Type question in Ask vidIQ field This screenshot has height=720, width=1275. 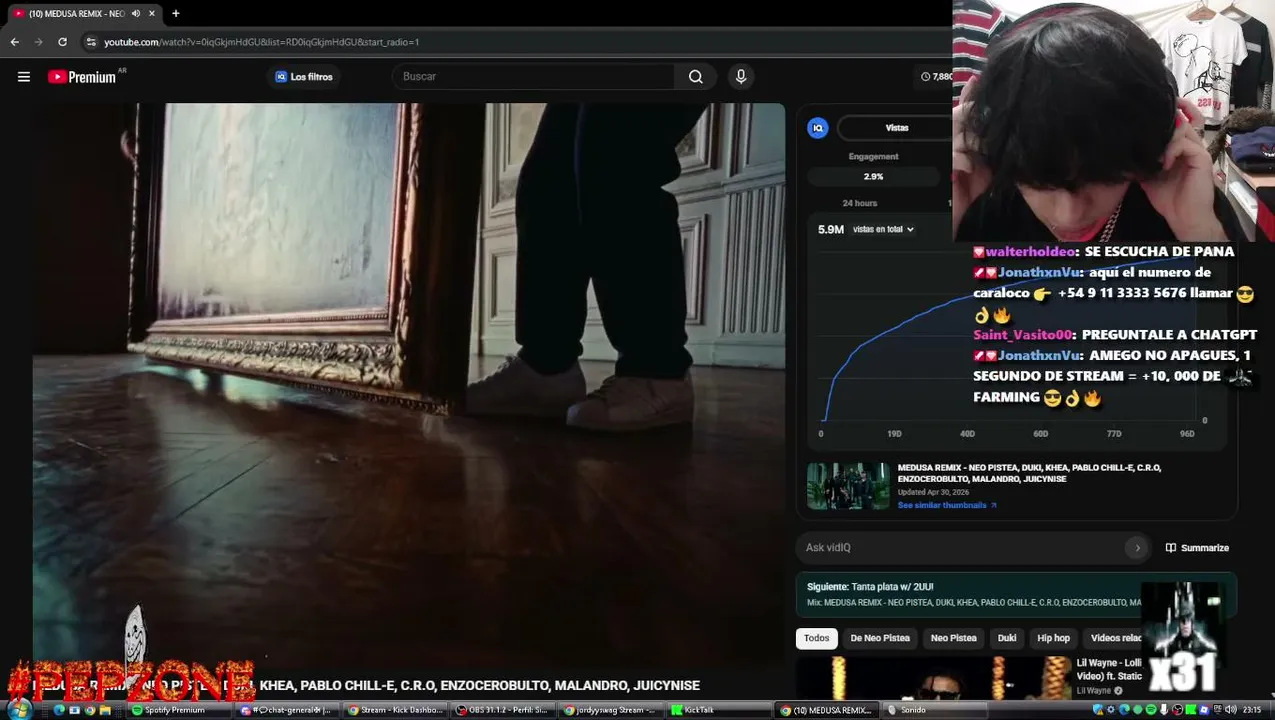tap(964, 547)
